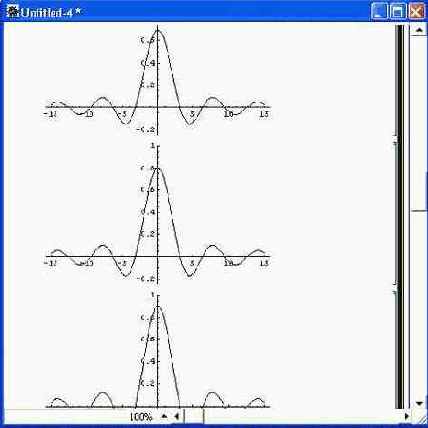Click the small up arrow beside 100%
The image size is (428, 428).
[164, 416]
